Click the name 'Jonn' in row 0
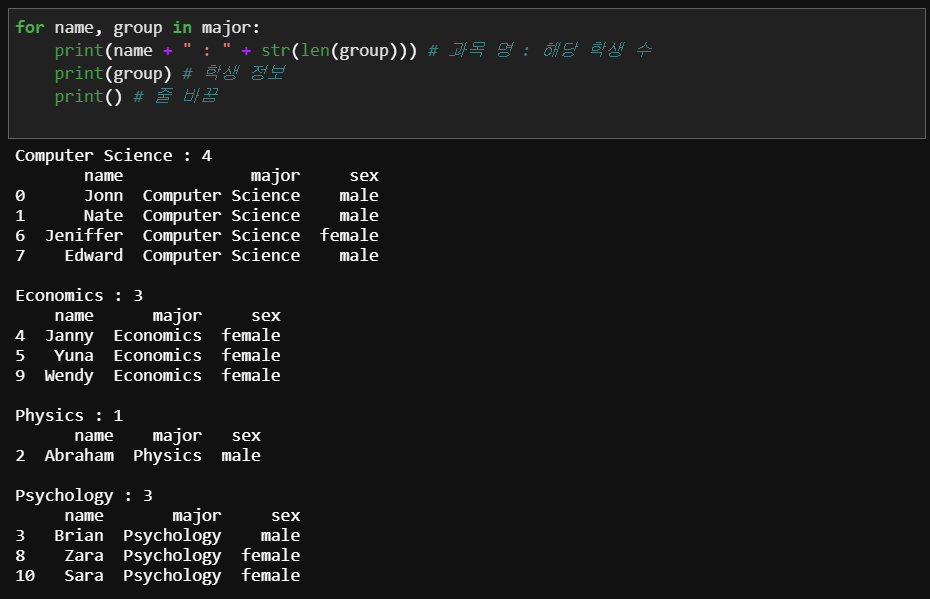Image resolution: width=930 pixels, height=599 pixels. click(103, 196)
